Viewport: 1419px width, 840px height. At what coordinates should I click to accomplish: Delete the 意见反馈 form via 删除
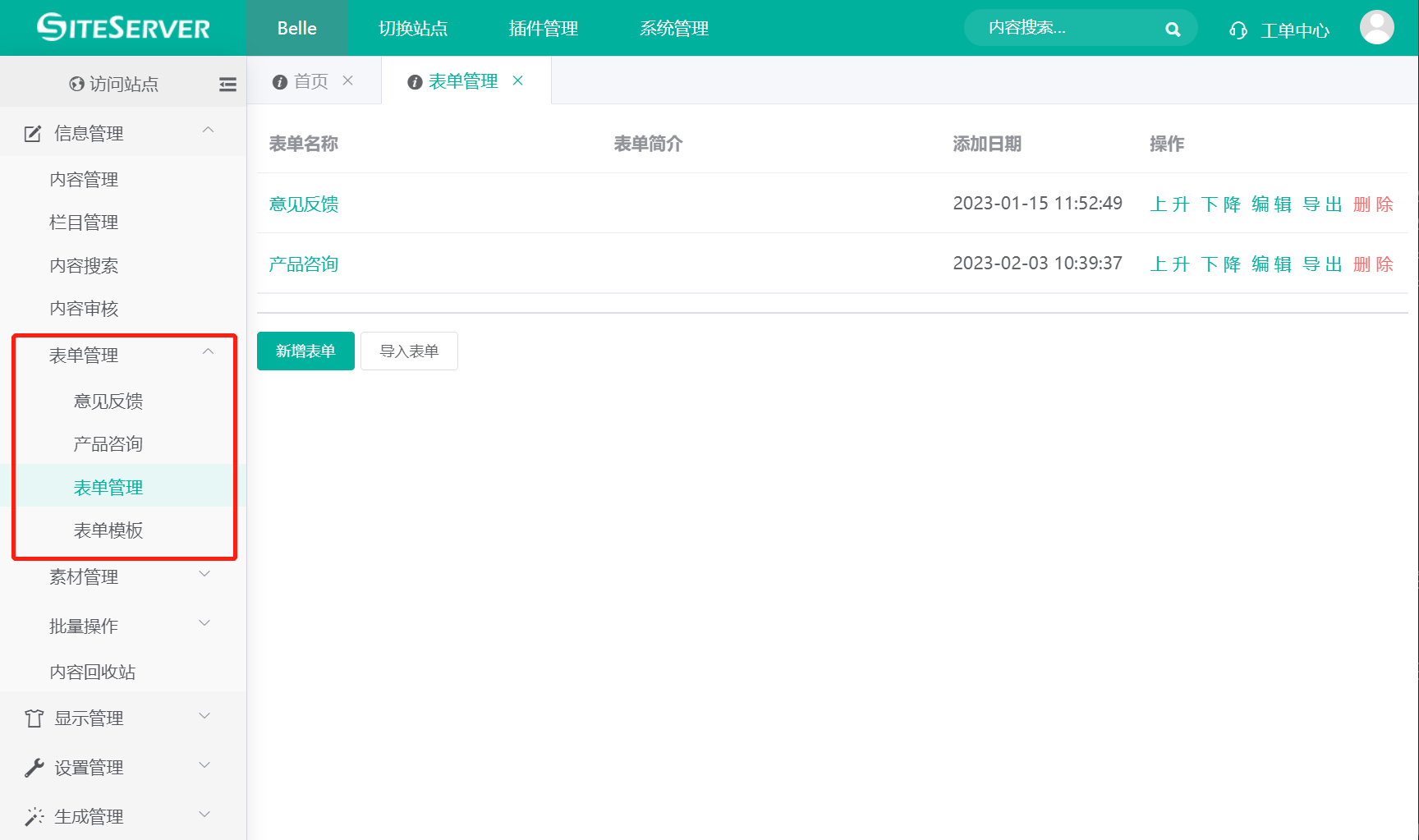point(1373,204)
